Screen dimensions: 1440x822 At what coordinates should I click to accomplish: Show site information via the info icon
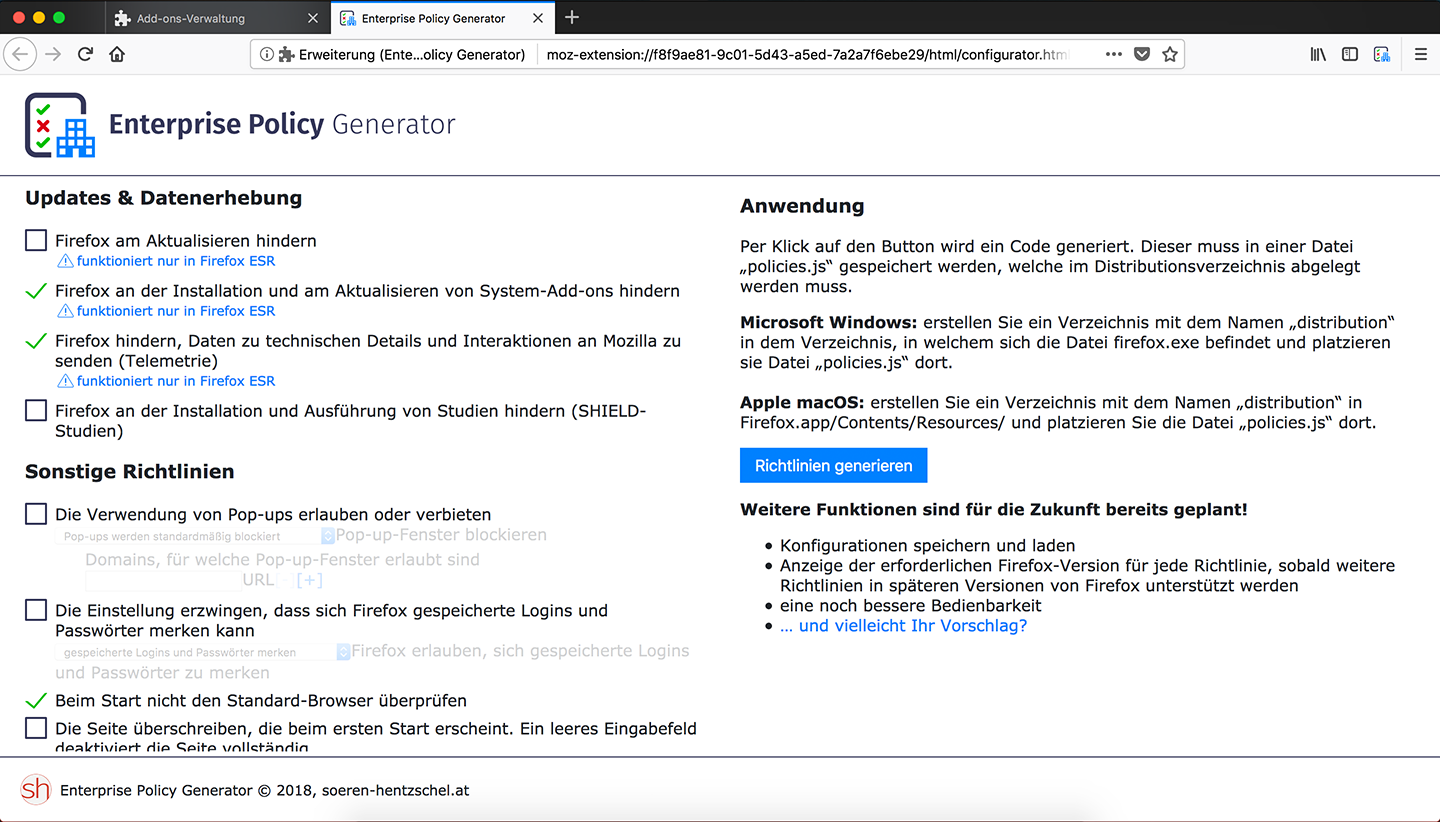coord(267,55)
